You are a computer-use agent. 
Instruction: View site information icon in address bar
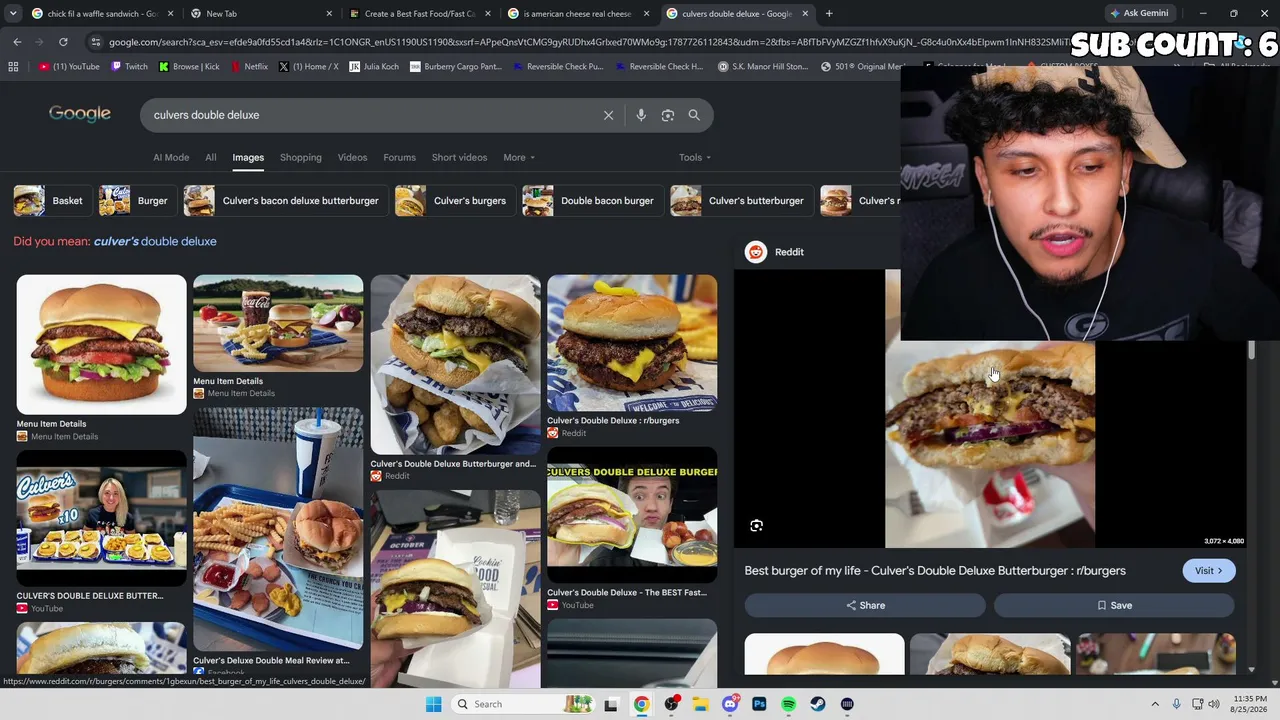tap(95, 42)
